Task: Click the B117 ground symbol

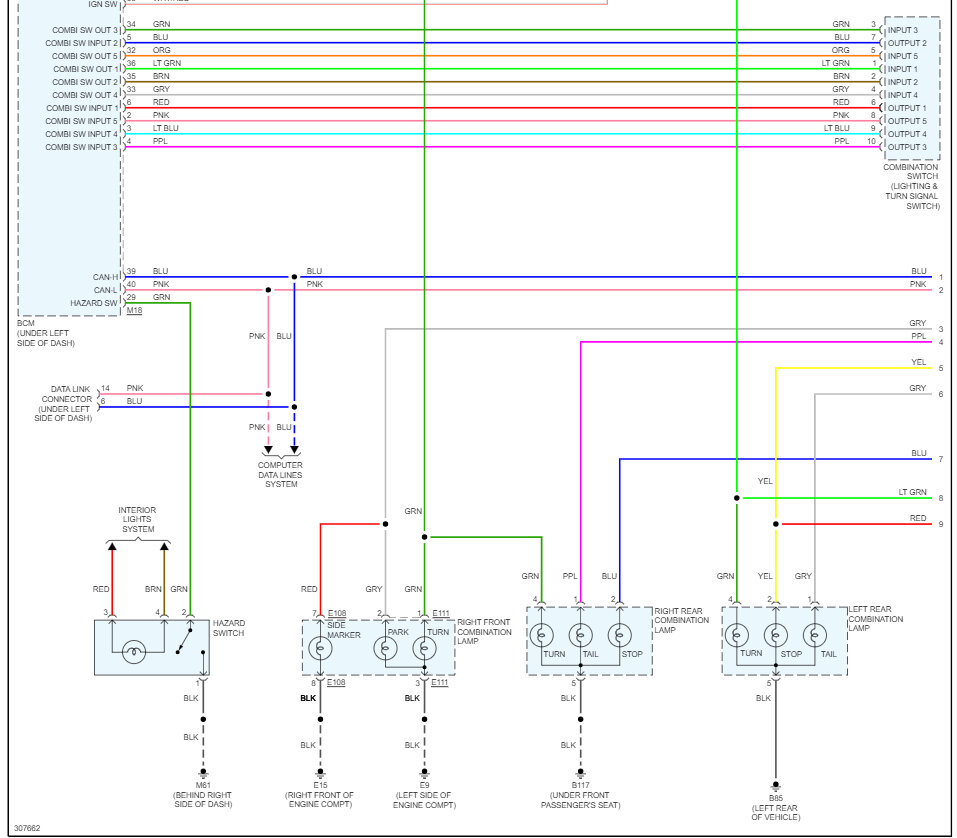Action: (580, 773)
